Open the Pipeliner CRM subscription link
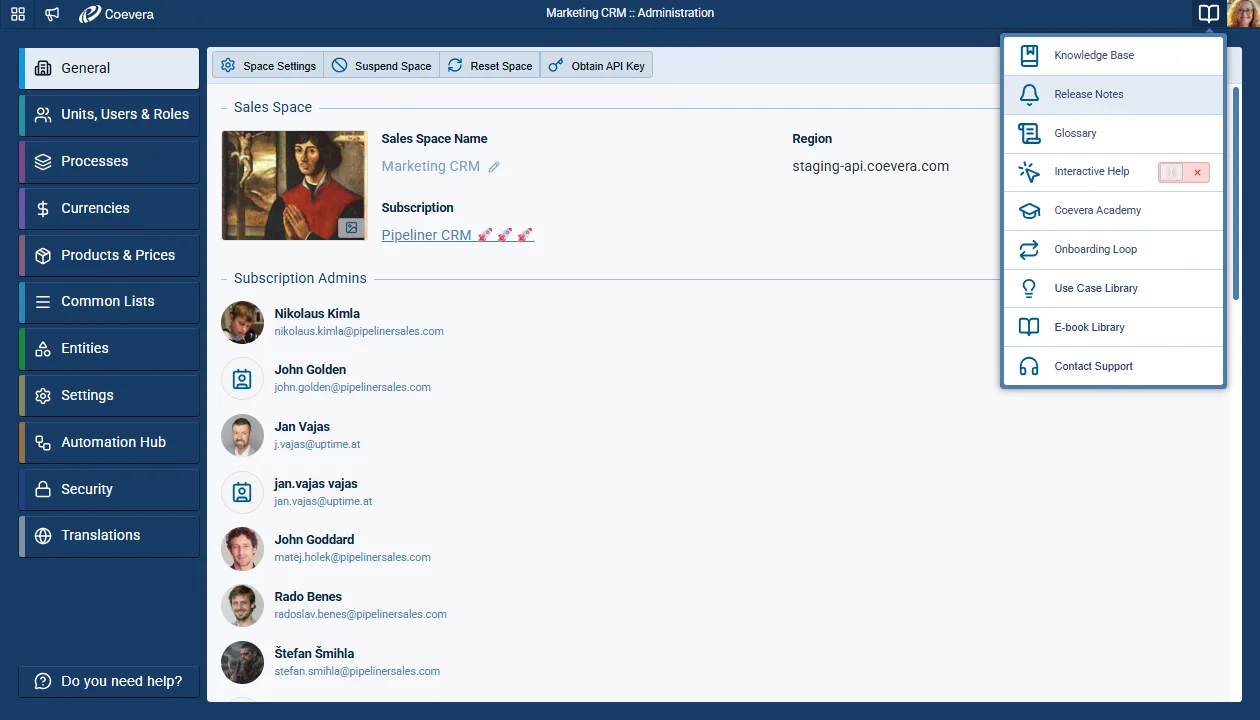1260x720 pixels. 457,235
